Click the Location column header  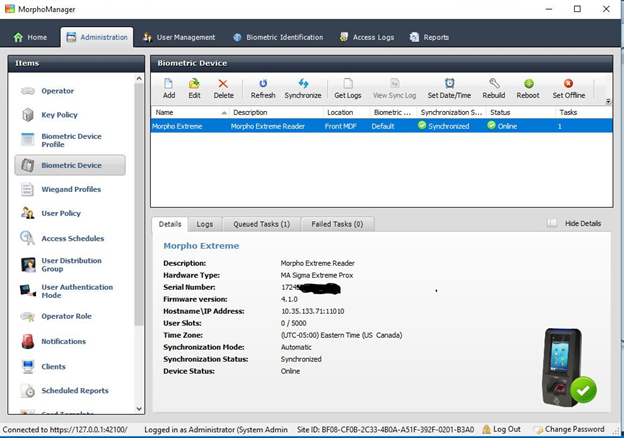(x=347, y=113)
